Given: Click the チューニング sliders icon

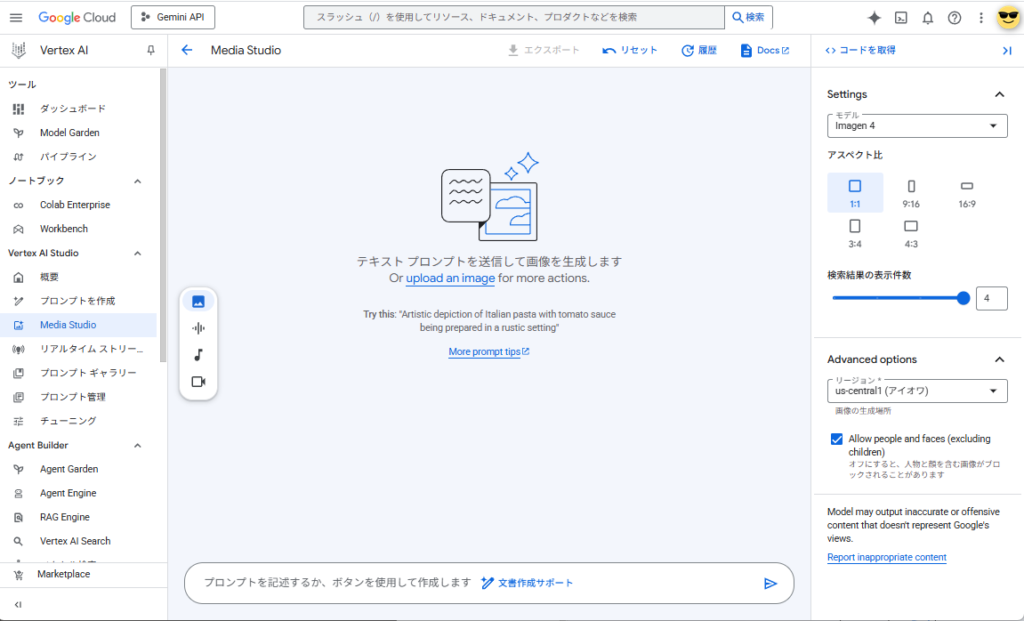Looking at the screenshot, I should 18,421.
